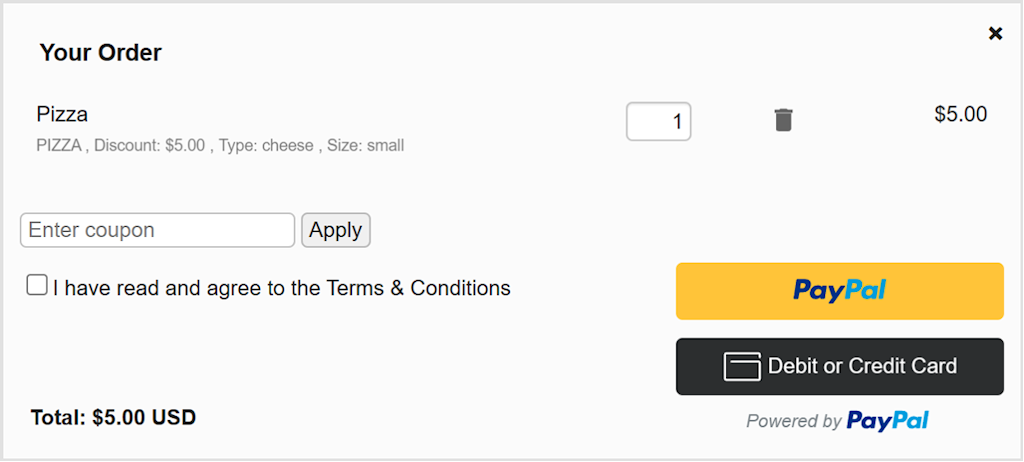Remove the Pizza item with trash icon
The height and width of the screenshot is (462, 1024).
783,120
